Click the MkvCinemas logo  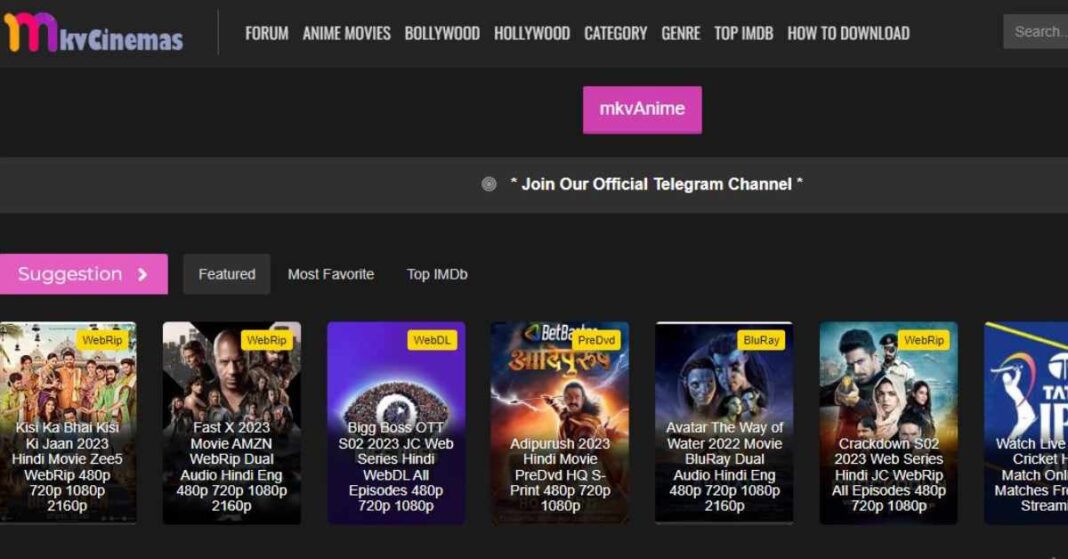[x=93, y=32]
